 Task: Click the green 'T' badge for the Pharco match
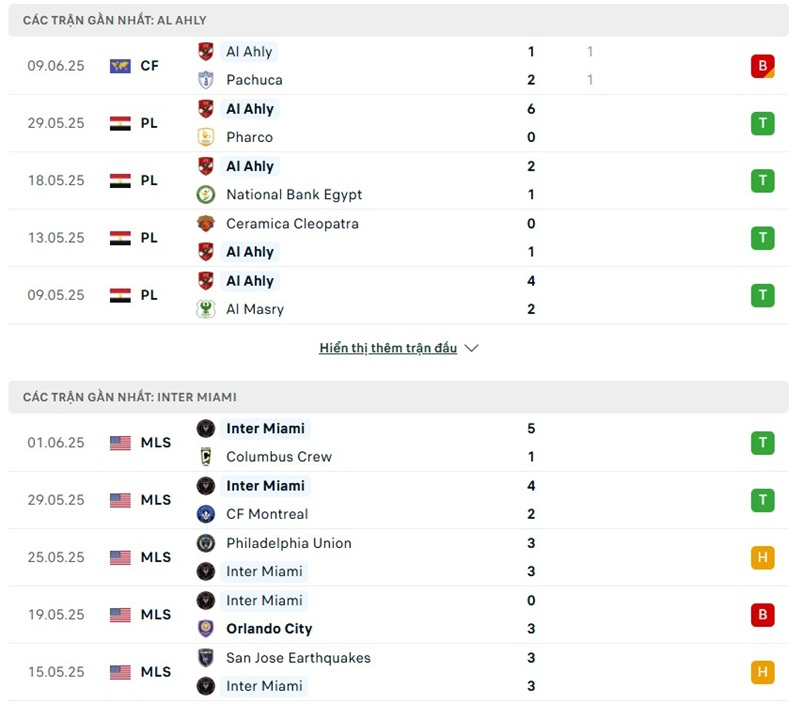pos(763,123)
